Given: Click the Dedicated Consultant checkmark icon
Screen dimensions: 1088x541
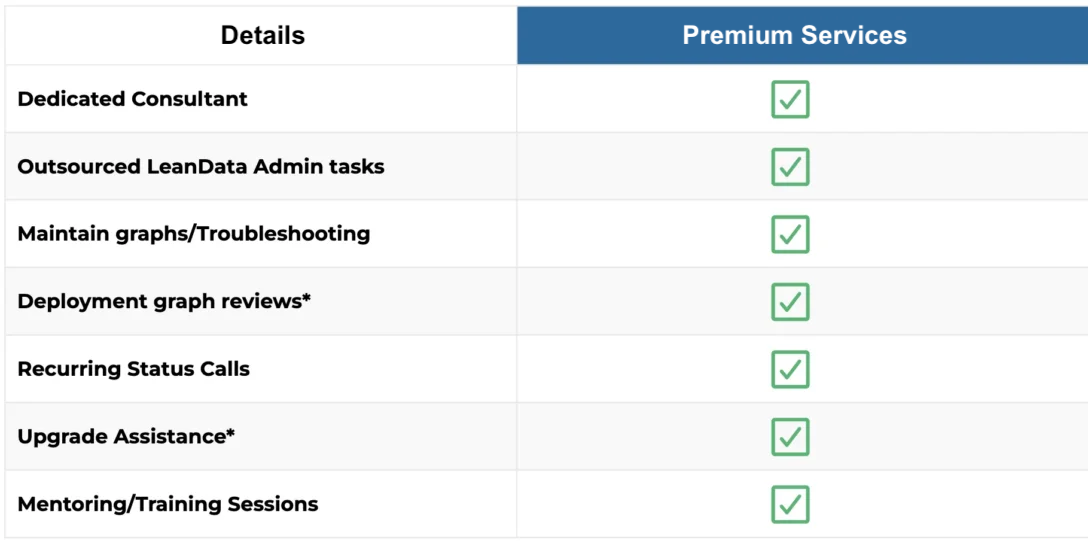Looking at the screenshot, I should (x=790, y=99).
